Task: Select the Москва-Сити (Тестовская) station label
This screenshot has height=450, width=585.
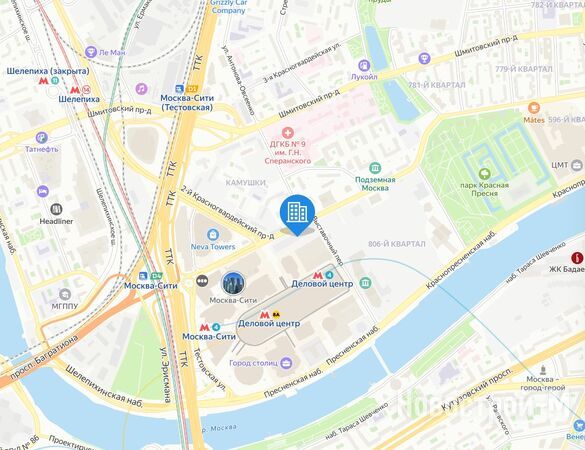Action: [187, 103]
